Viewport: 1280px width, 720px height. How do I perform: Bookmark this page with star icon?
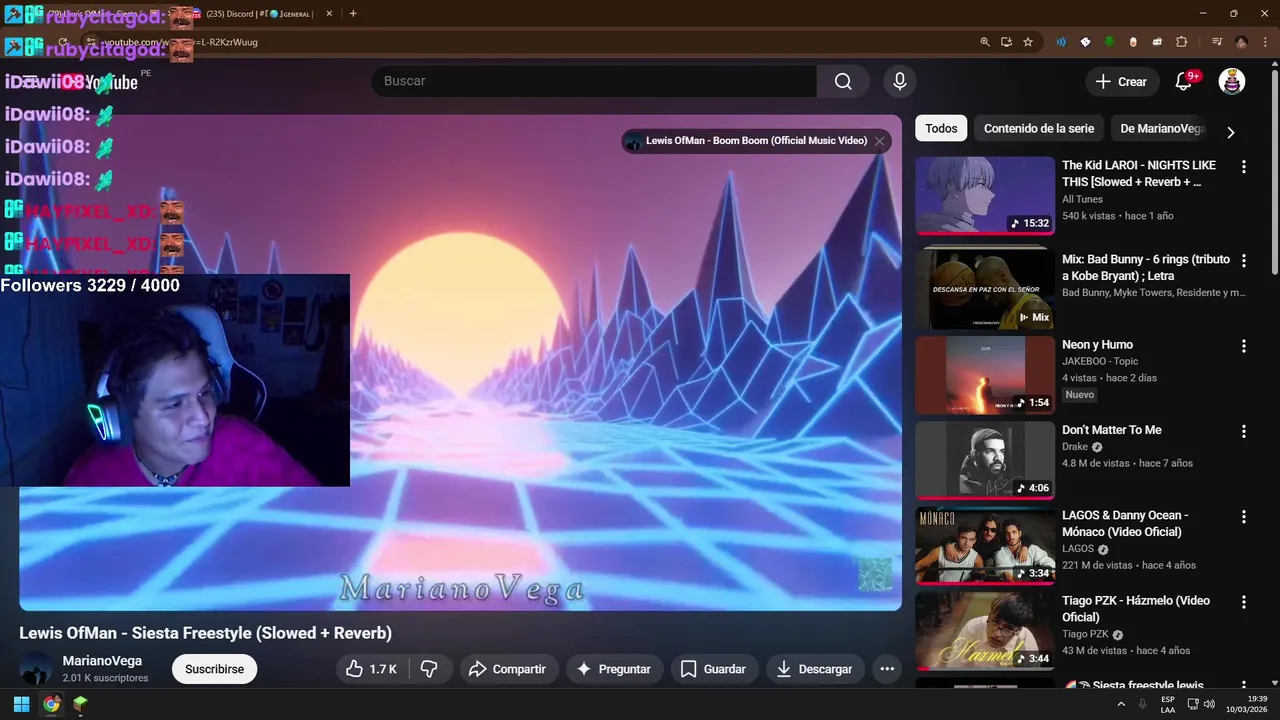pyautogui.click(x=1027, y=42)
